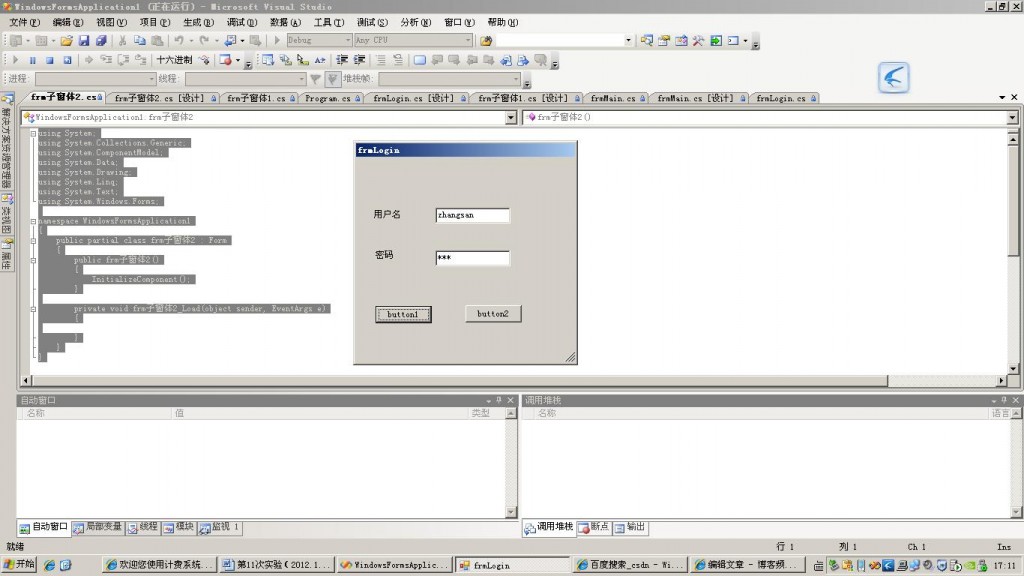This screenshot has height=576, width=1024.
Task: Redo the last undone action
Action: click(x=204, y=40)
